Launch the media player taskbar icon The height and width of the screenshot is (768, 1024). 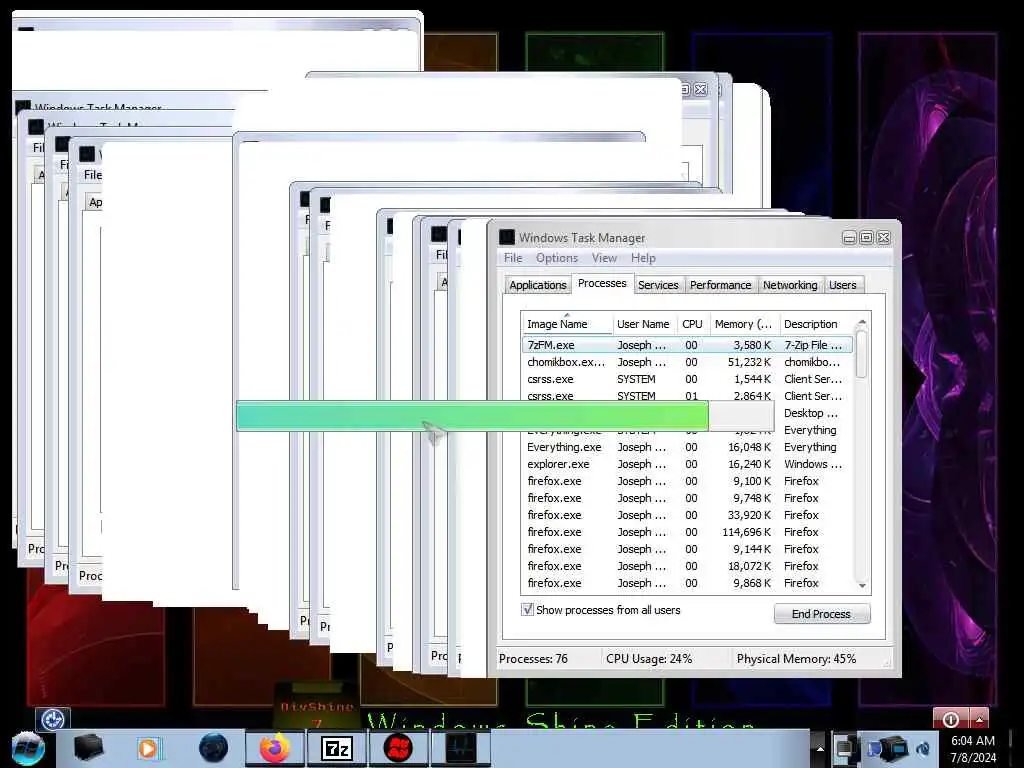148,748
